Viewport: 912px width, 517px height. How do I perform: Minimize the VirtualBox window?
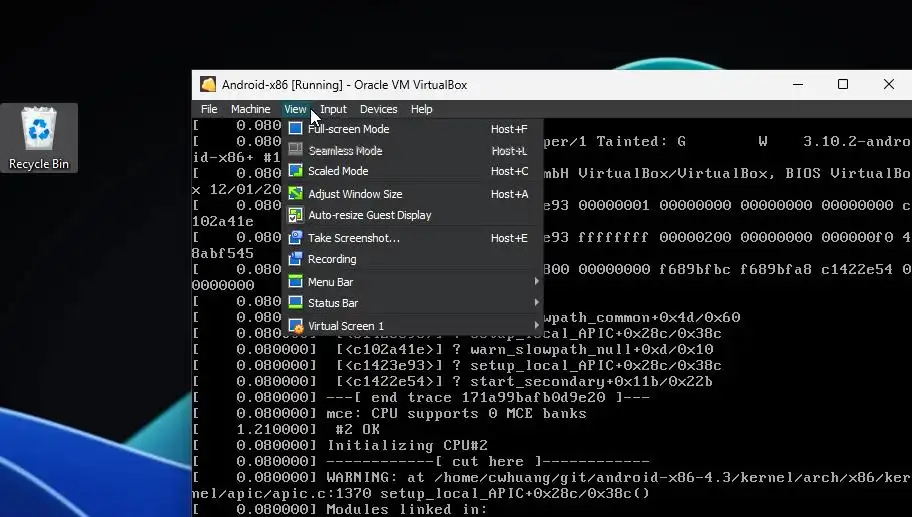(x=798, y=84)
